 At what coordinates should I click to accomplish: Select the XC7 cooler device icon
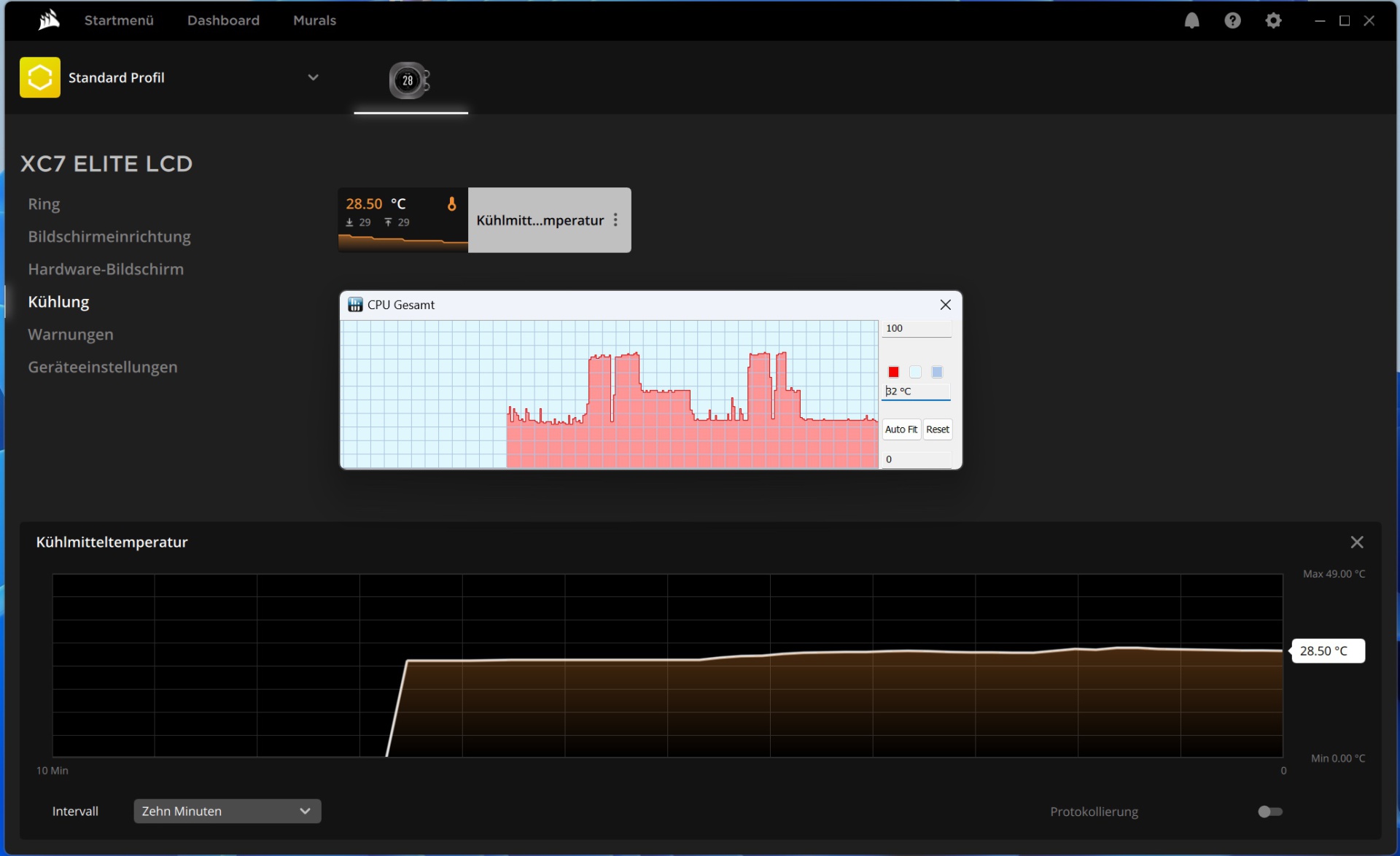tap(410, 80)
